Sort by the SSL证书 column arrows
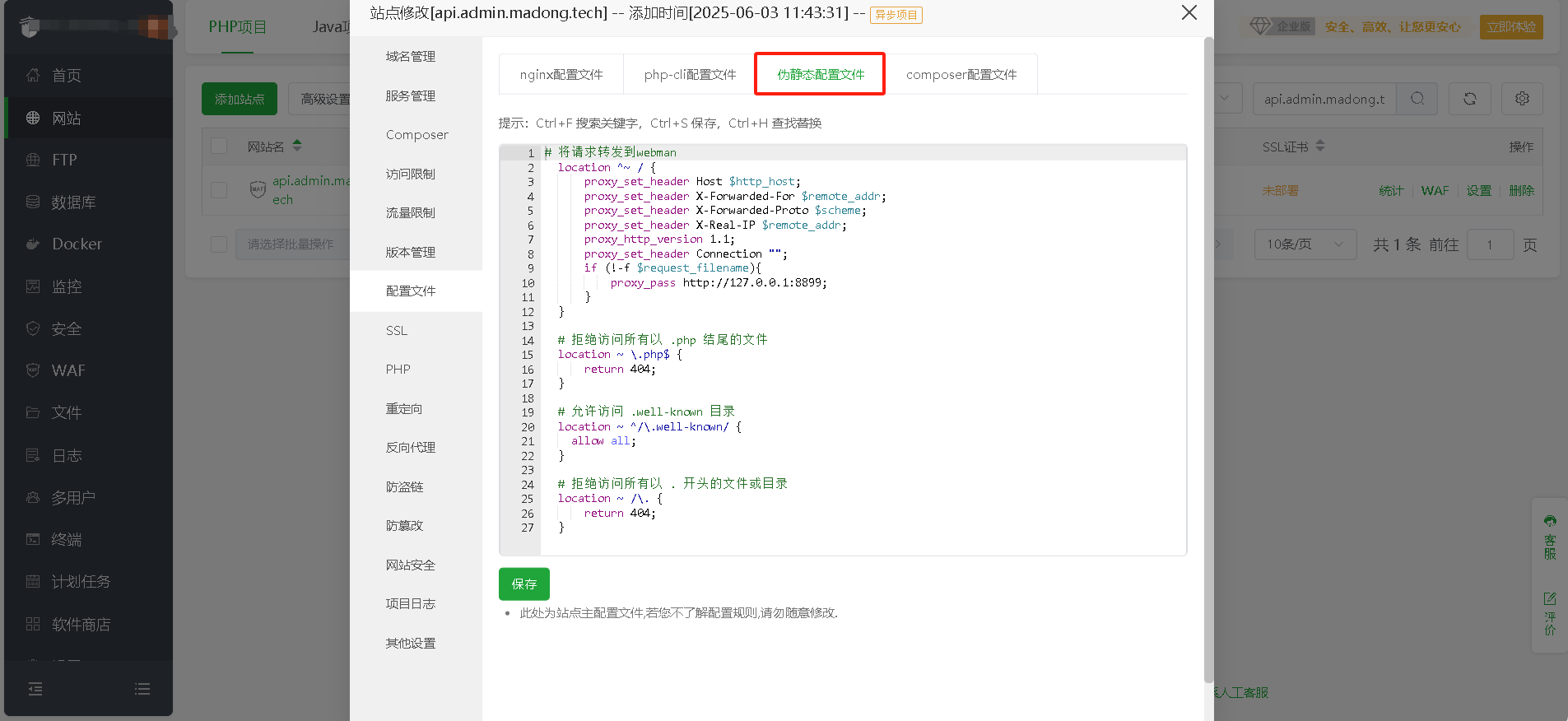This screenshot has height=721, width=1568. point(1320,146)
